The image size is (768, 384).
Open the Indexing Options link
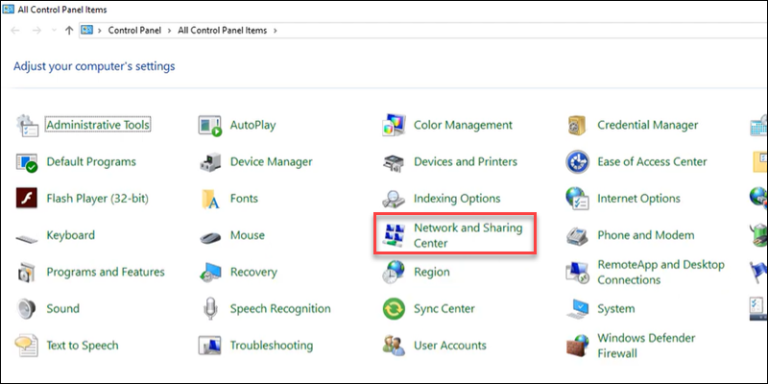(457, 198)
